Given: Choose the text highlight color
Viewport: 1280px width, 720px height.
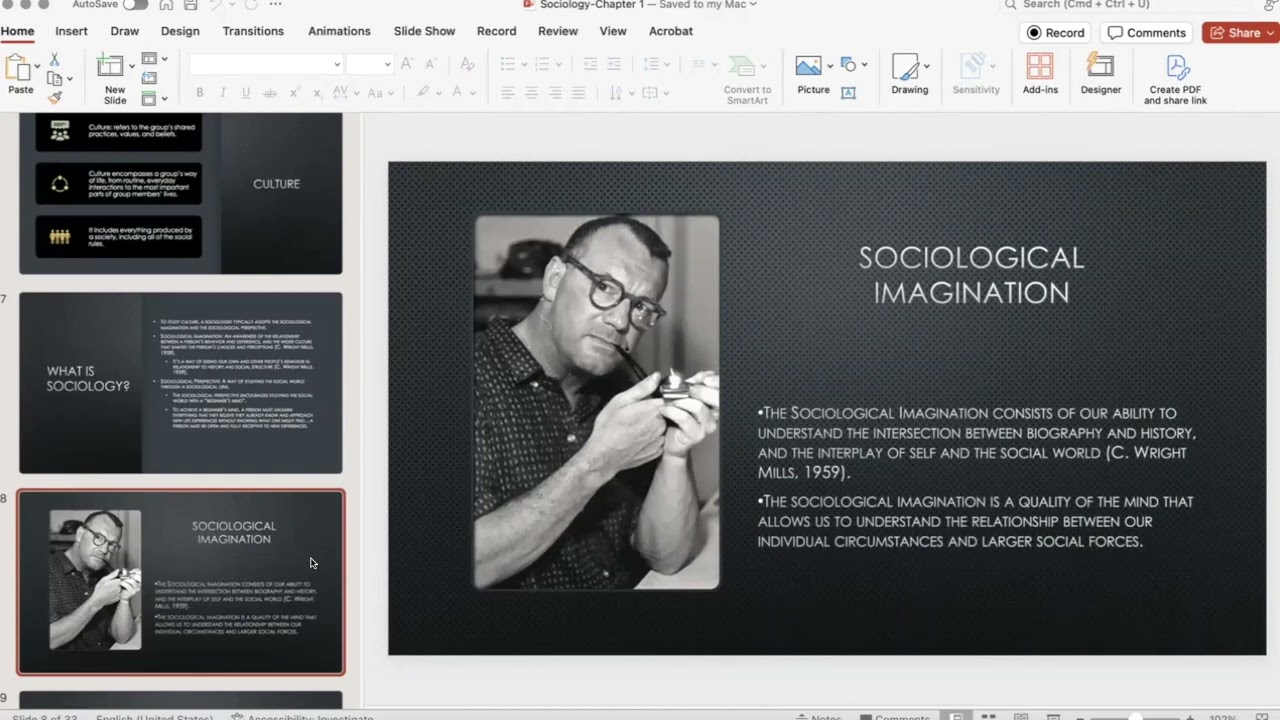Looking at the screenshot, I should [428, 93].
